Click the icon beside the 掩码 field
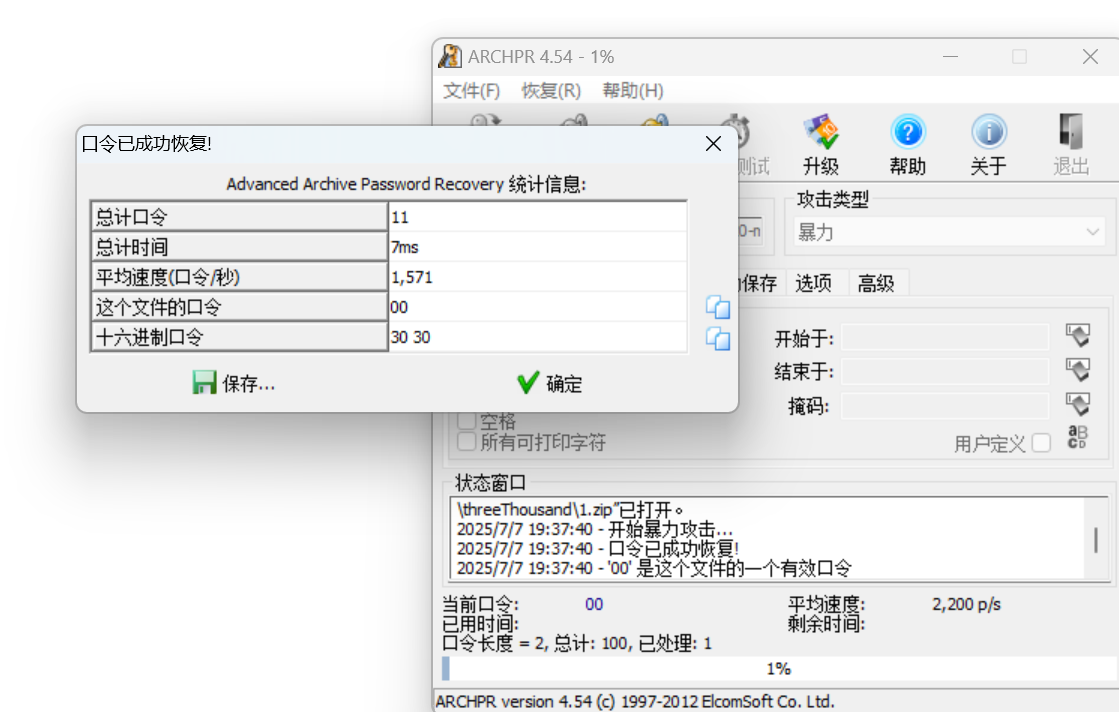Viewport: 1119px width, 712px height. 1078,405
